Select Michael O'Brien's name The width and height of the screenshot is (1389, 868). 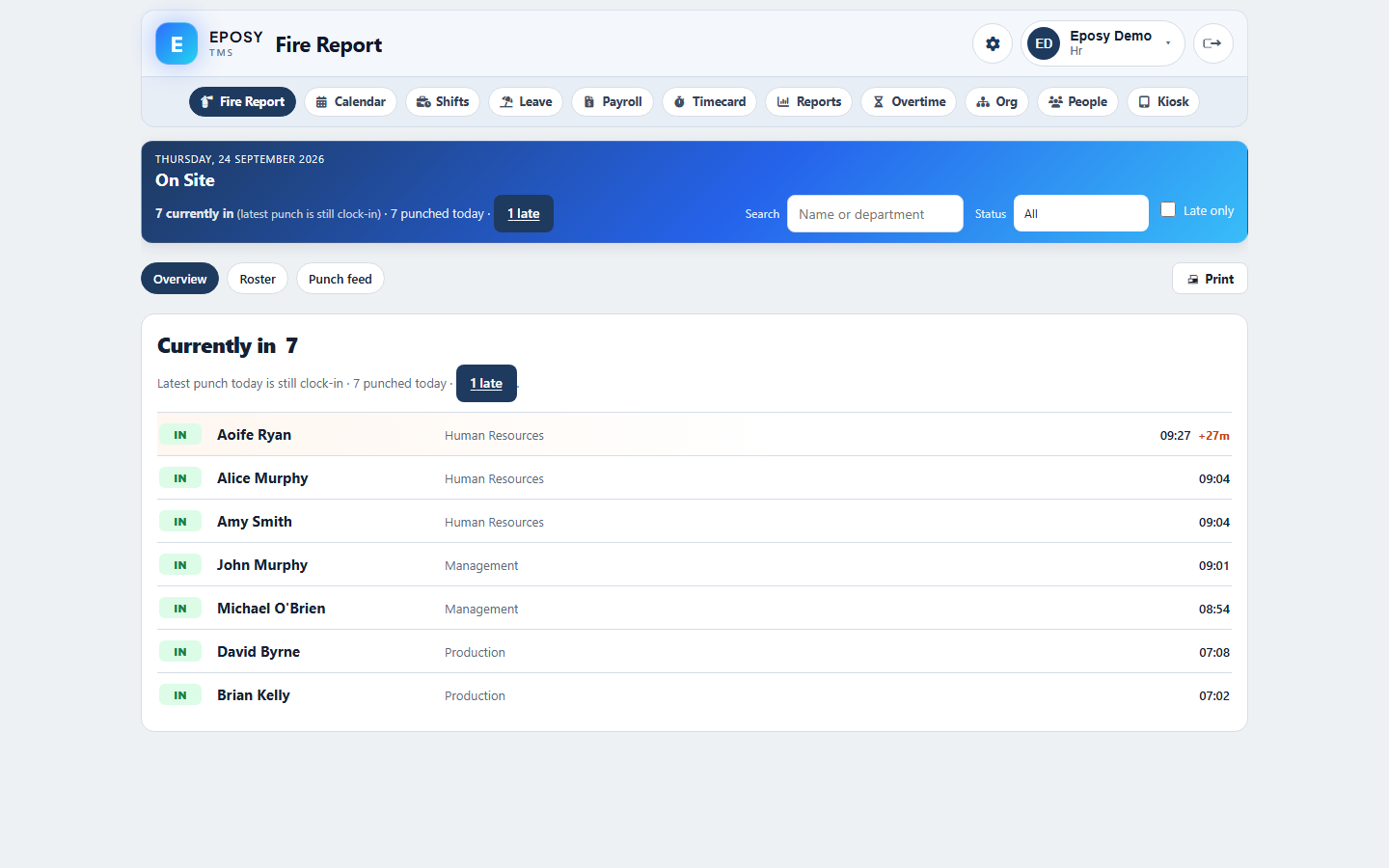coord(271,609)
